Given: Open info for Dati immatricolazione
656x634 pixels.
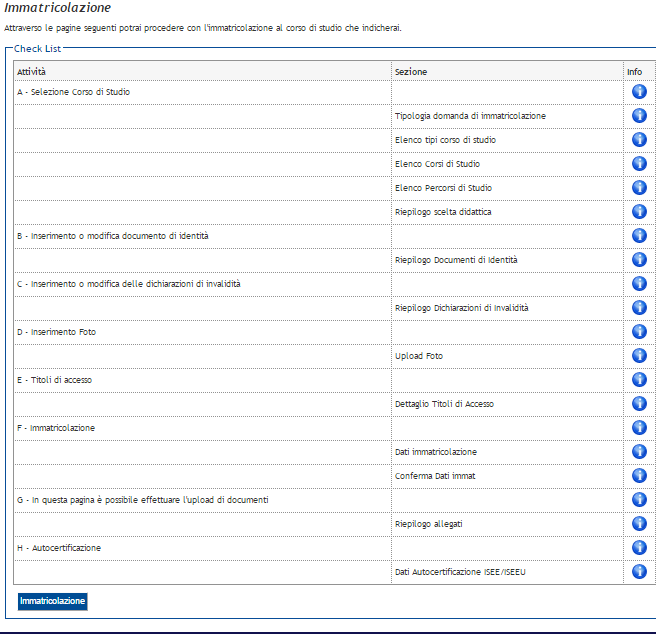Looking at the screenshot, I should (639, 451).
